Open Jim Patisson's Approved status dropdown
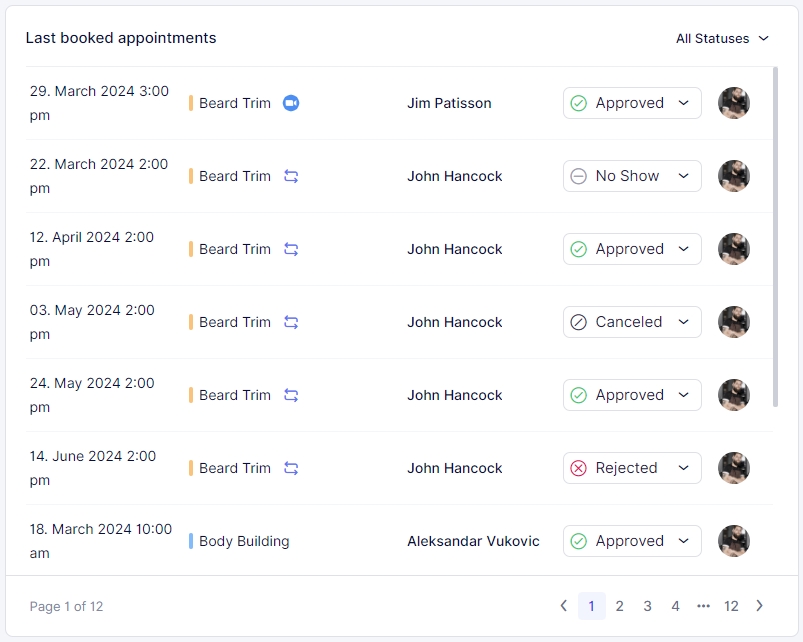 (632, 103)
